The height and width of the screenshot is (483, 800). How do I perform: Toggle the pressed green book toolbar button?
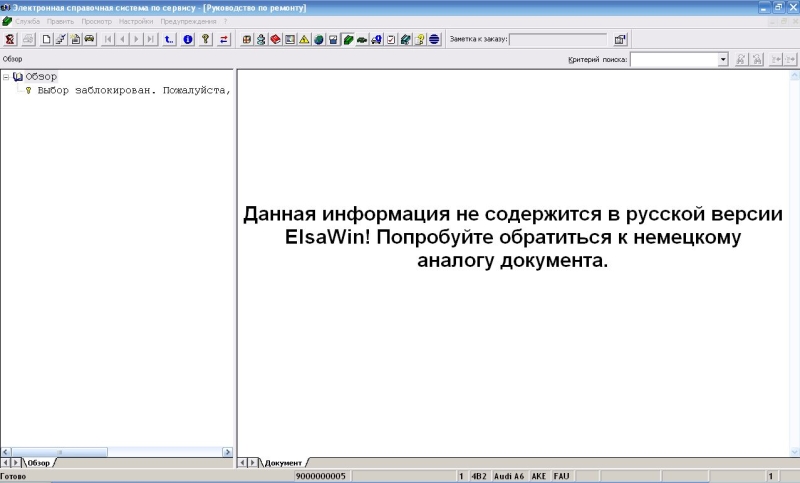347,39
